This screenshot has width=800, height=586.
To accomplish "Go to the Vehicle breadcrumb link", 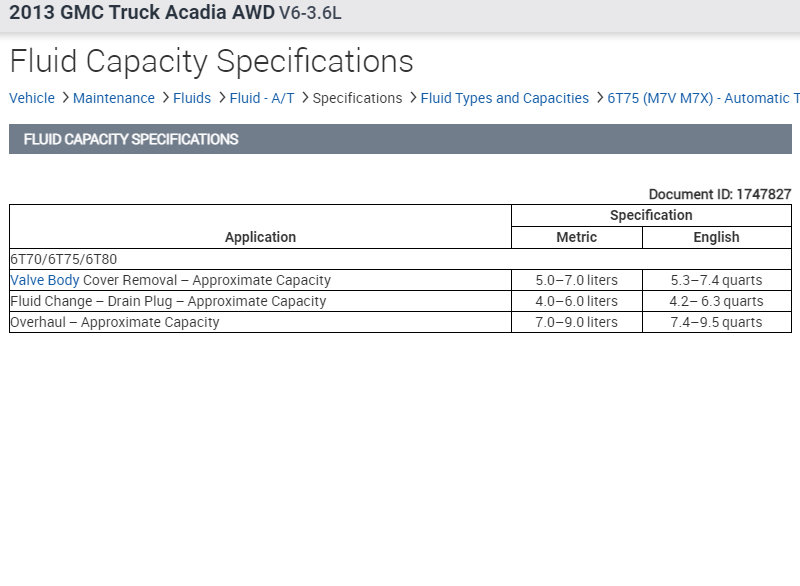I will [x=32, y=98].
